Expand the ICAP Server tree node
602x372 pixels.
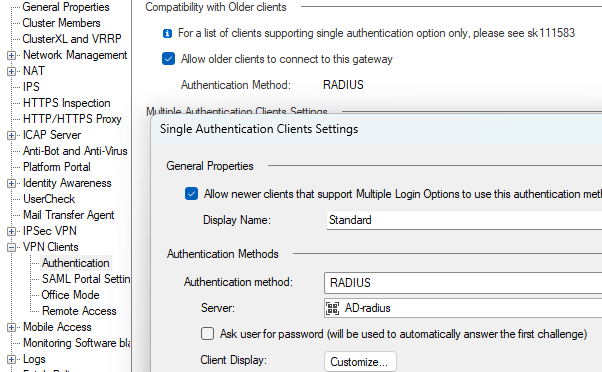12,136
